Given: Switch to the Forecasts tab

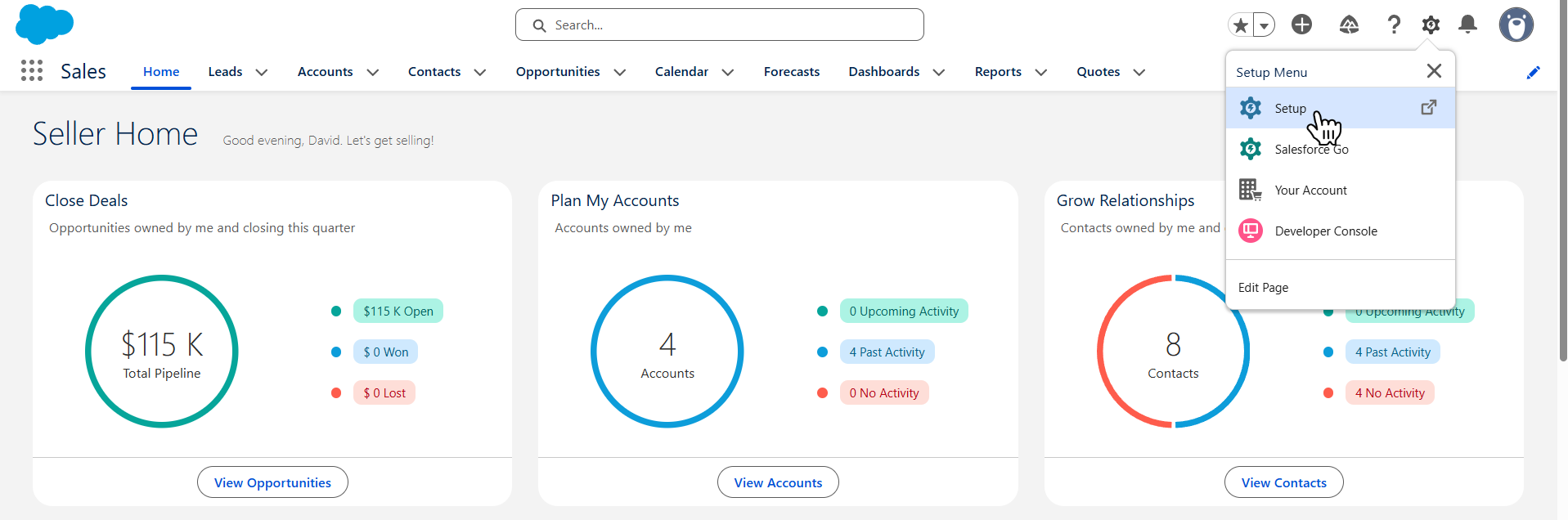Looking at the screenshot, I should click(x=792, y=72).
